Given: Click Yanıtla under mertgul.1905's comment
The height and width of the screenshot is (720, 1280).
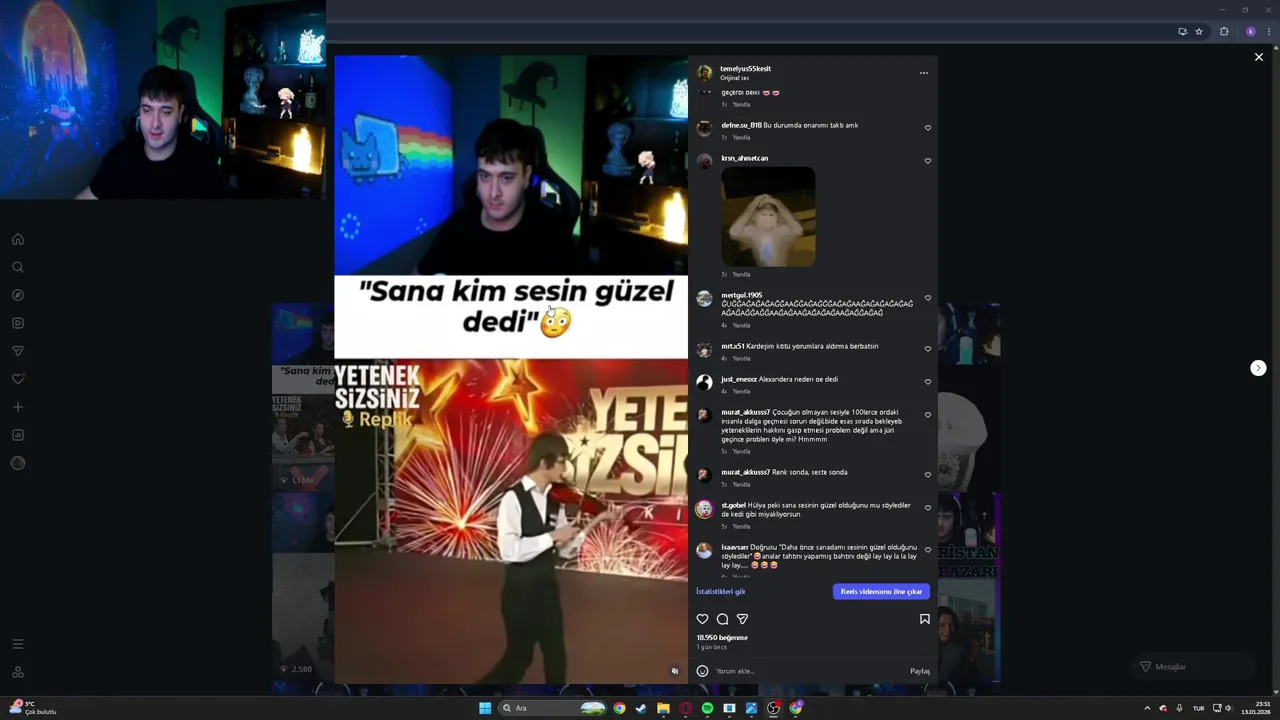Looking at the screenshot, I should (x=741, y=325).
